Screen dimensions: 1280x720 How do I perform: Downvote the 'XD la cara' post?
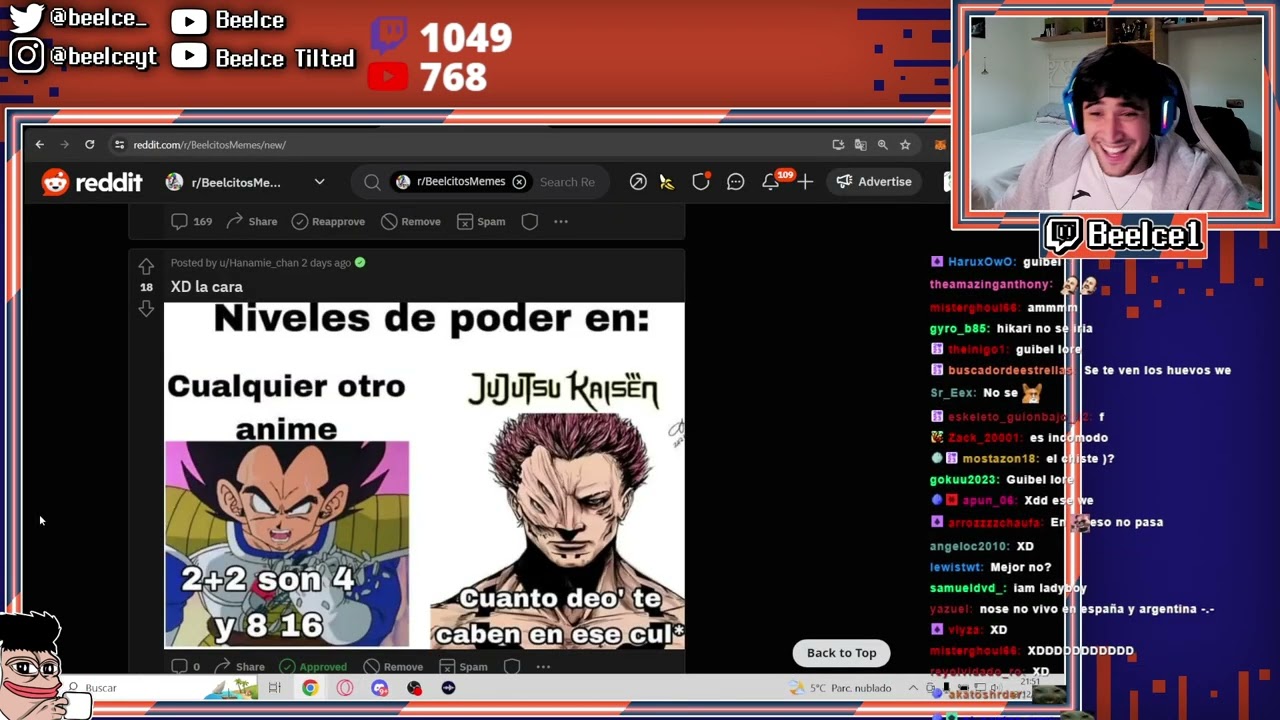pyautogui.click(x=146, y=309)
